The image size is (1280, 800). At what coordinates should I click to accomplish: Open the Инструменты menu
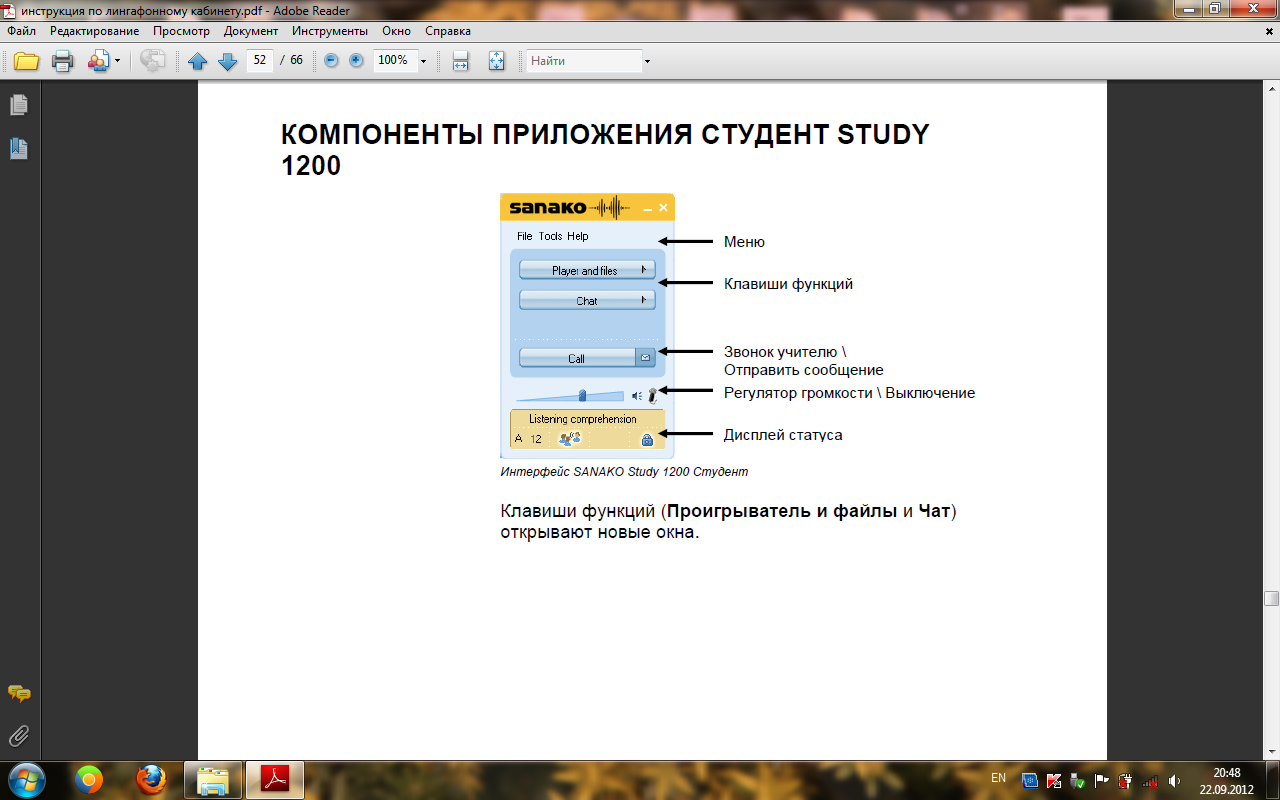330,31
